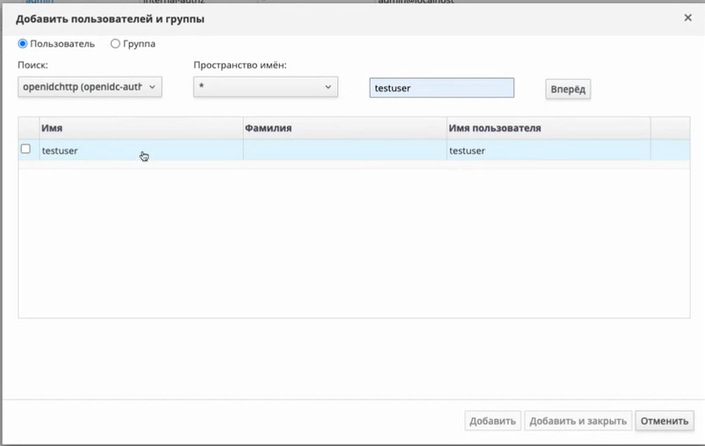This screenshot has height=446, width=705.
Task: Sort by the Имя column header
Action: (x=140, y=128)
